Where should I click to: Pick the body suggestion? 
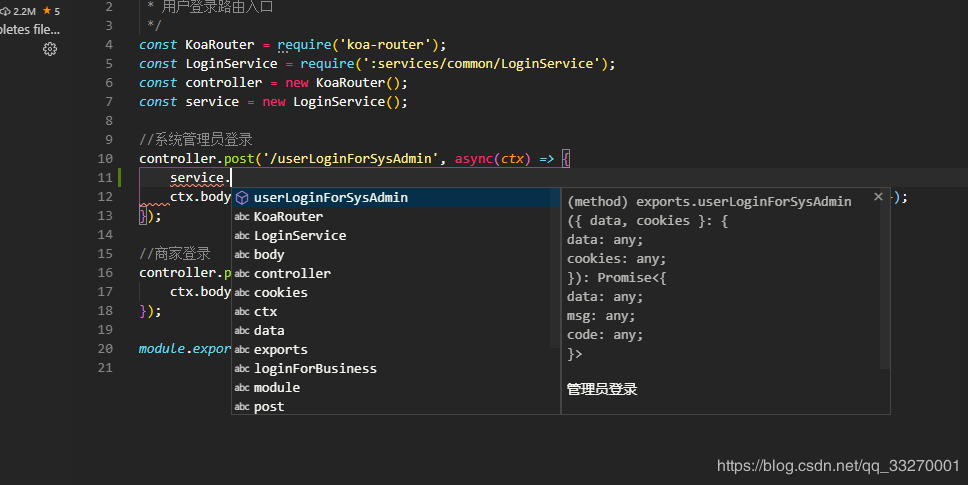pyautogui.click(x=396, y=255)
